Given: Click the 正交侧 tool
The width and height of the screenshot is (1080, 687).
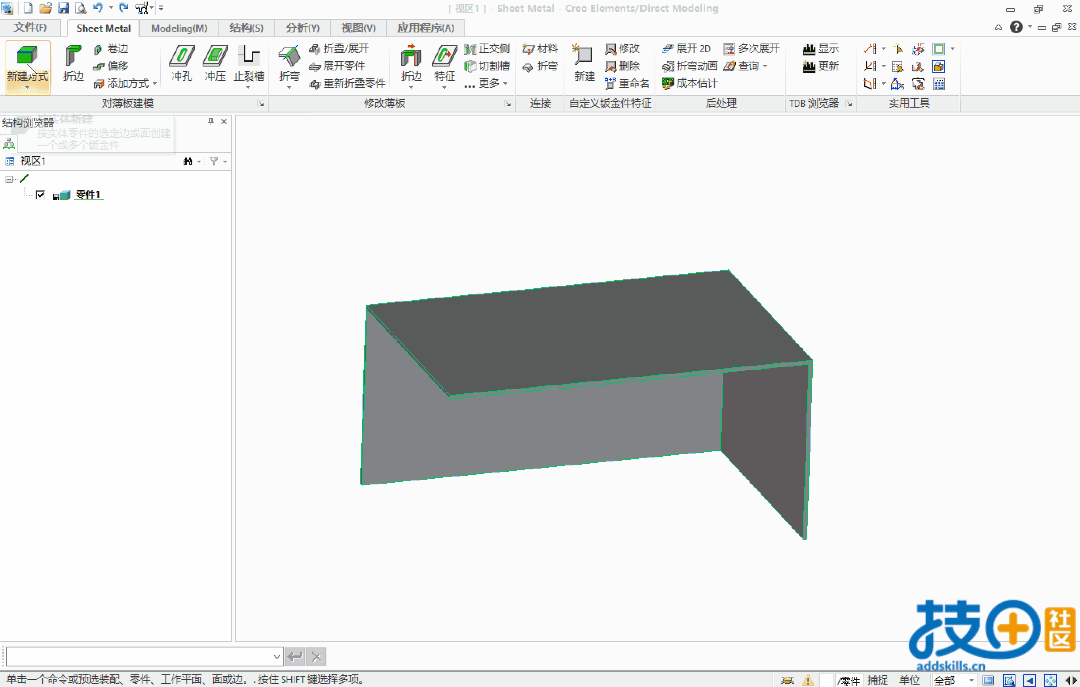Looking at the screenshot, I should pyautogui.click(x=487, y=49).
